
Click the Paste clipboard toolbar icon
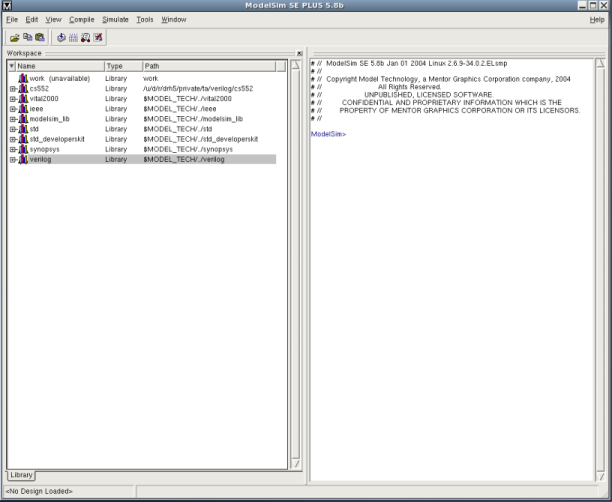coord(40,37)
